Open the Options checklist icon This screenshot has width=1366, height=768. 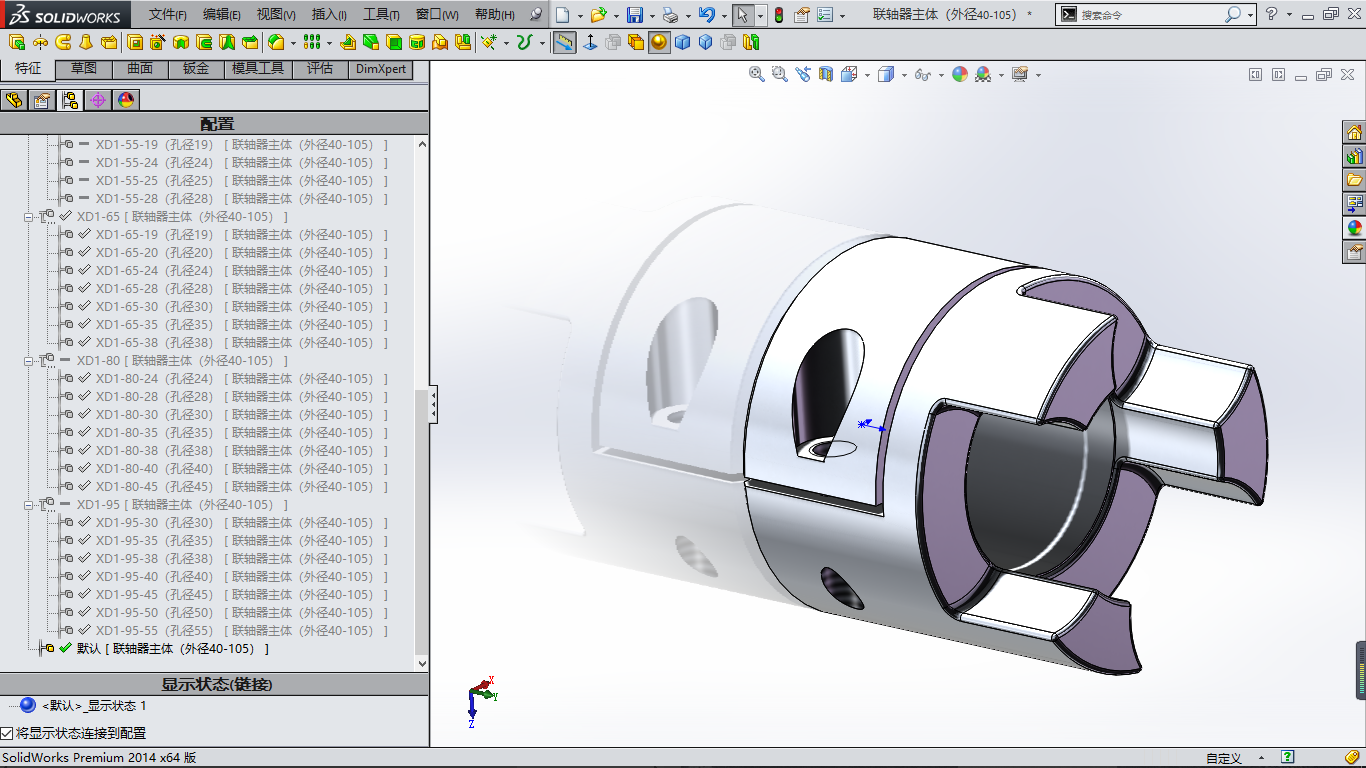(825, 15)
